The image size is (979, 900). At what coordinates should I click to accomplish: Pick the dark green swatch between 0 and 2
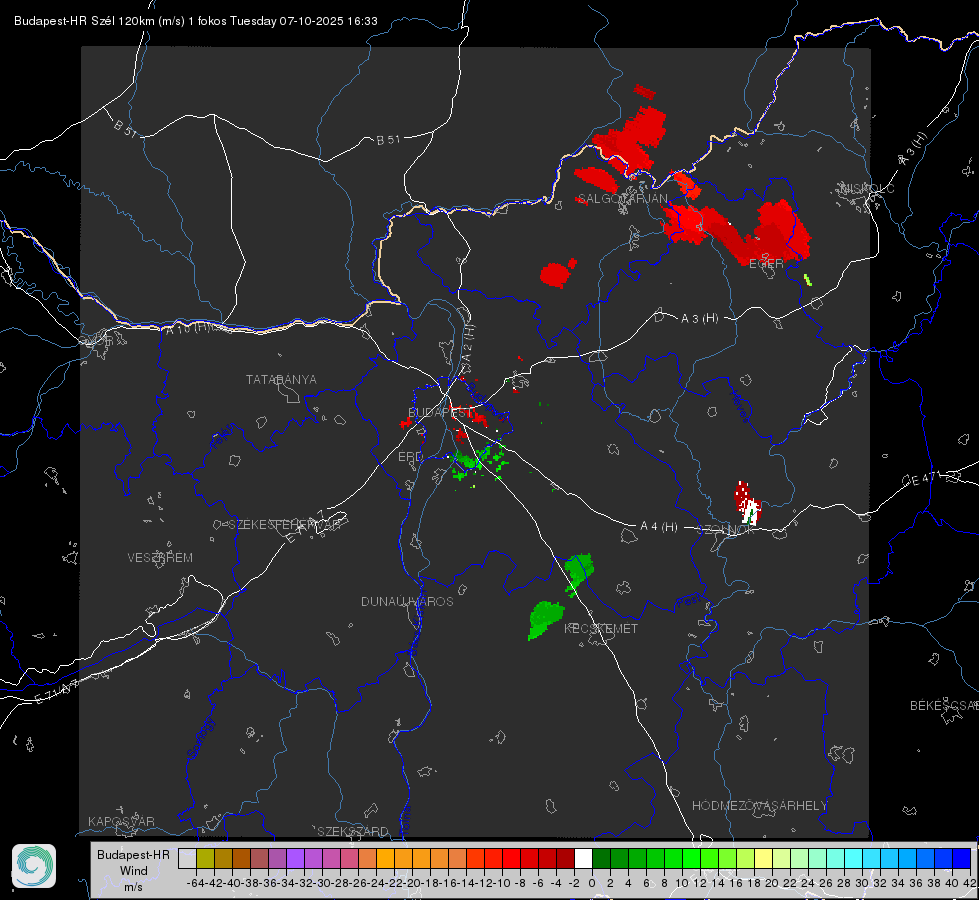[601, 858]
